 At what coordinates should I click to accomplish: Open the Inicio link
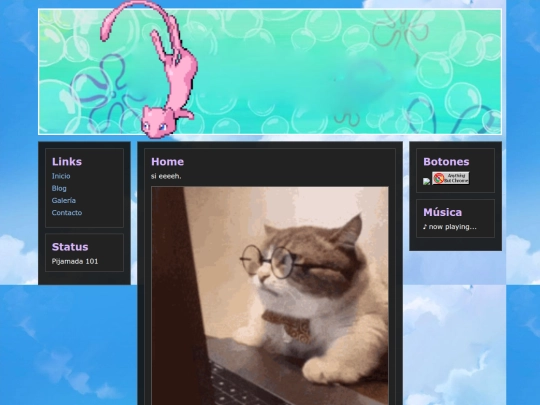pos(61,176)
